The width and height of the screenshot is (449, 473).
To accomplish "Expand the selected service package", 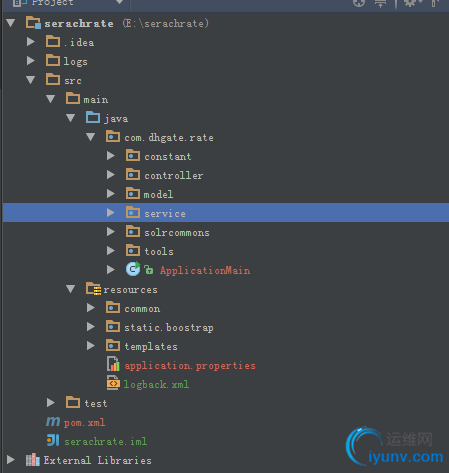I will coord(111,213).
